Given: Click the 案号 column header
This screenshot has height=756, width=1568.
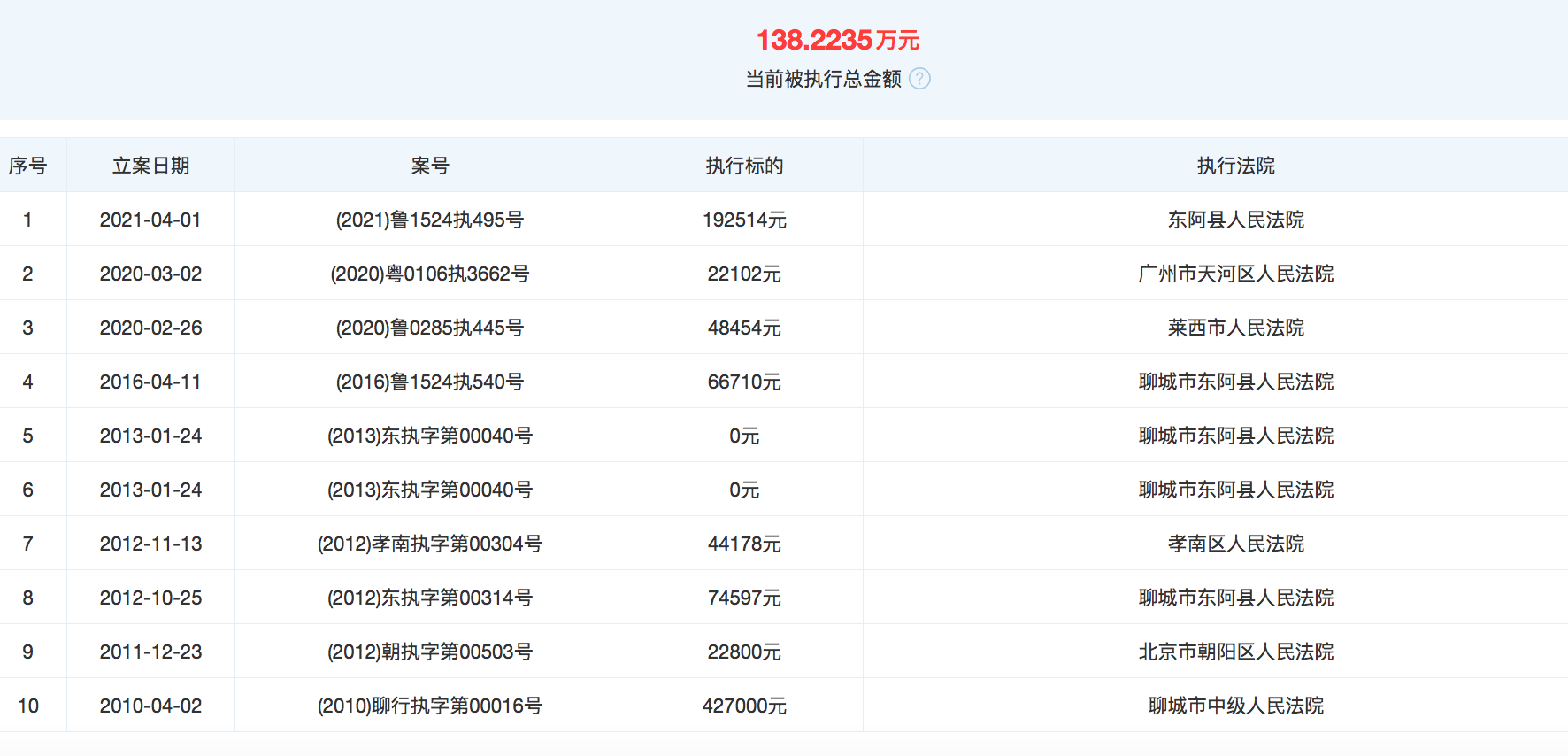Looking at the screenshot, I should [430, 166].
